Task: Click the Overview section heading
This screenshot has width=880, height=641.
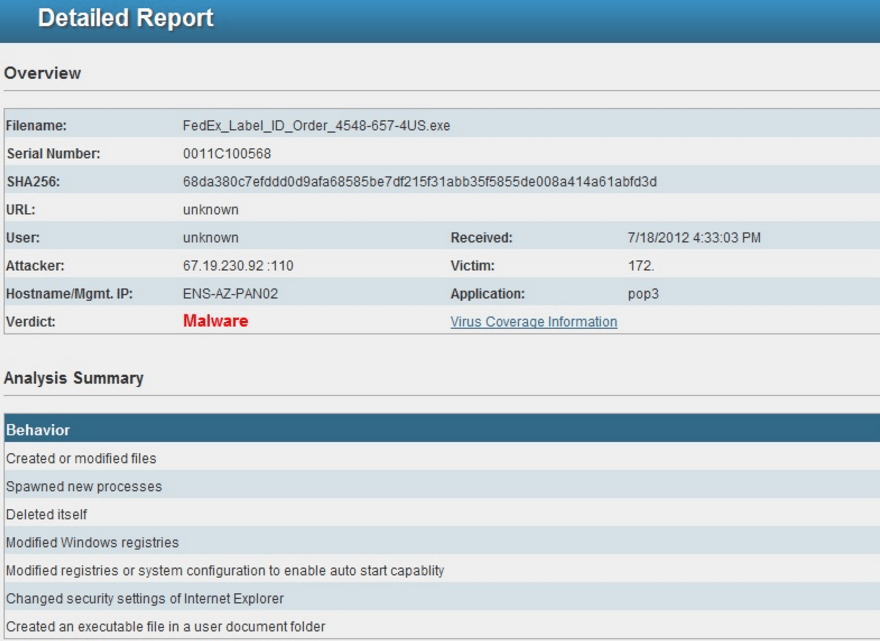Action: (43, 74)
